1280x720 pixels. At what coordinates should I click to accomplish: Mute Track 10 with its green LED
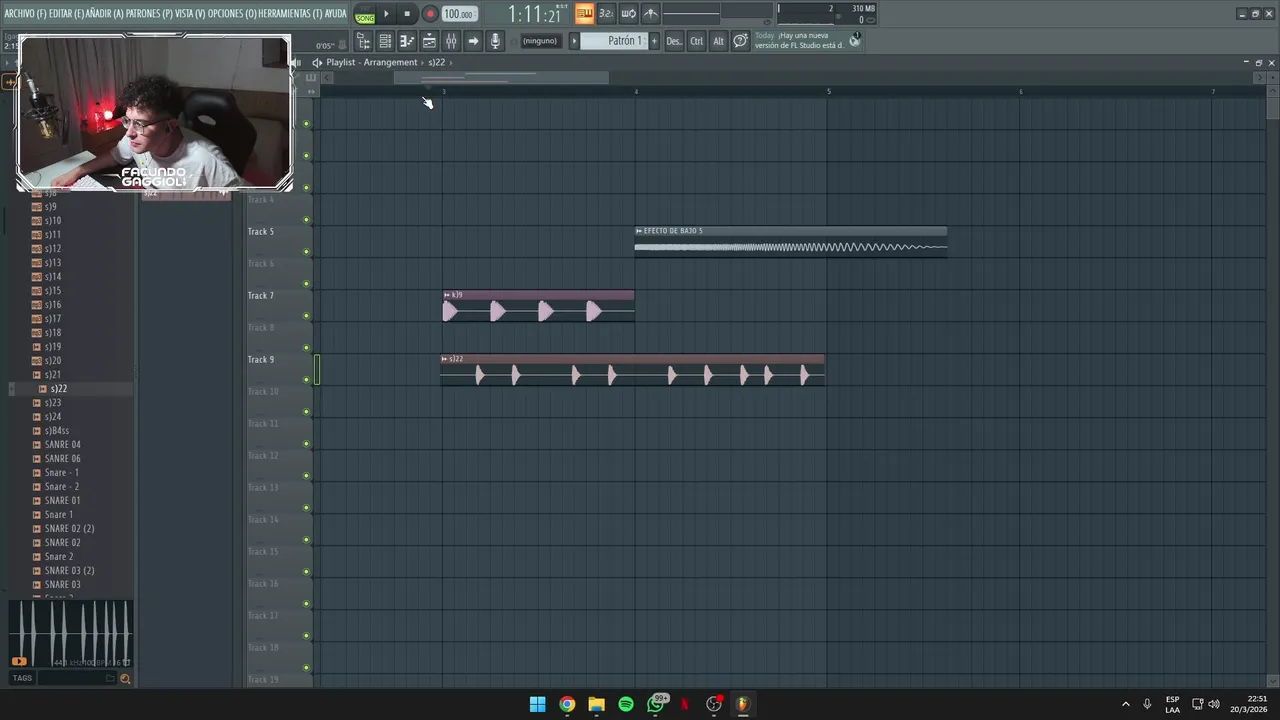(x=306, y=412)
